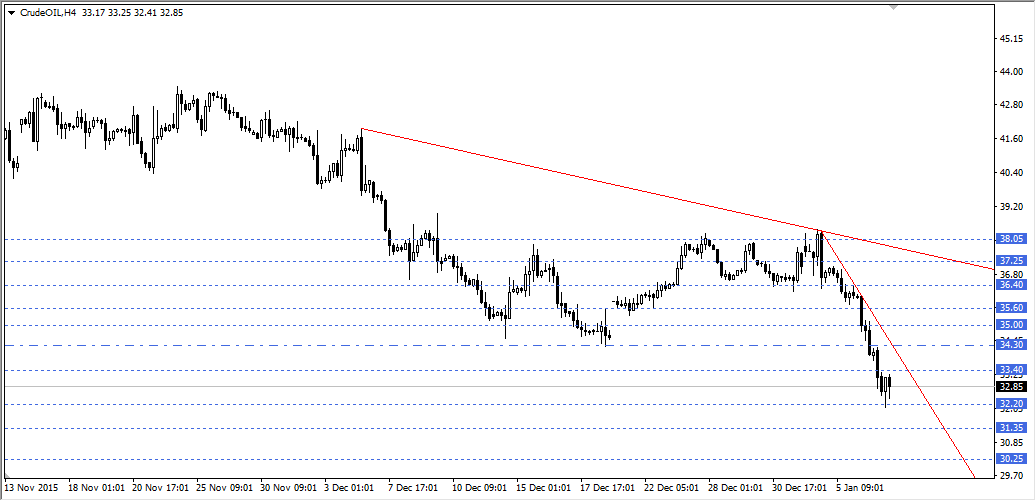This screenshot has height=501, width=1036.
Task: Select the 33.40 price level label
Action: tap(1011, 370)
